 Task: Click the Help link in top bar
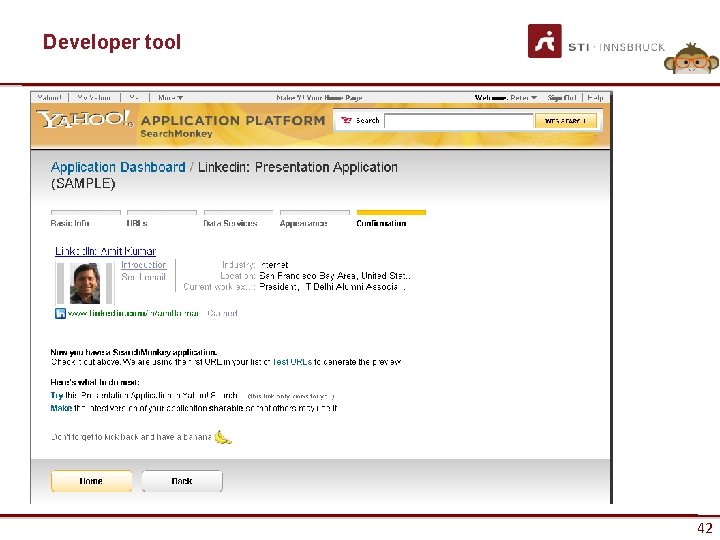click(596, 98)
